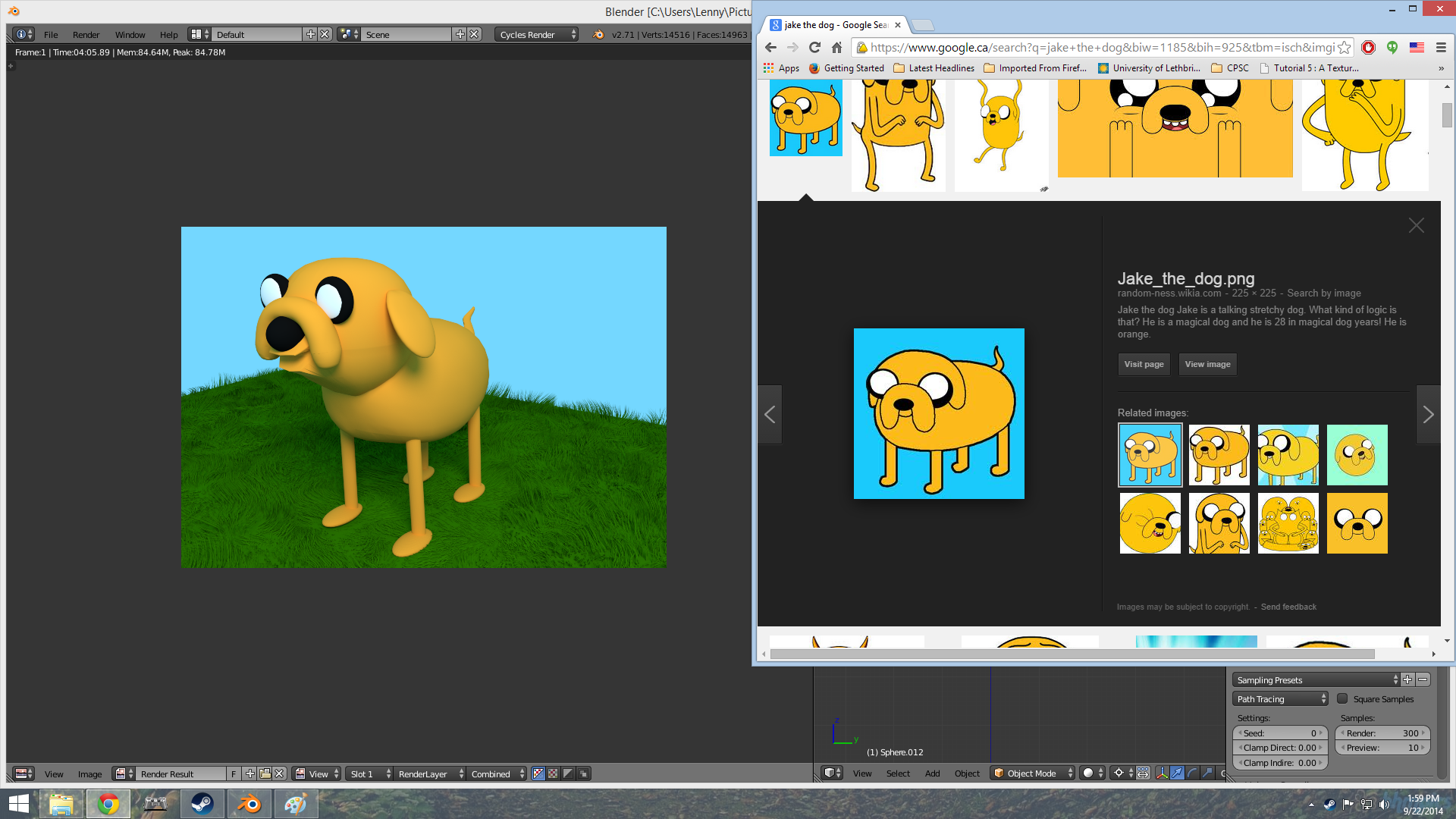1456x819 pixels.
Task: Click View image button
Action: click(1207, 364)
